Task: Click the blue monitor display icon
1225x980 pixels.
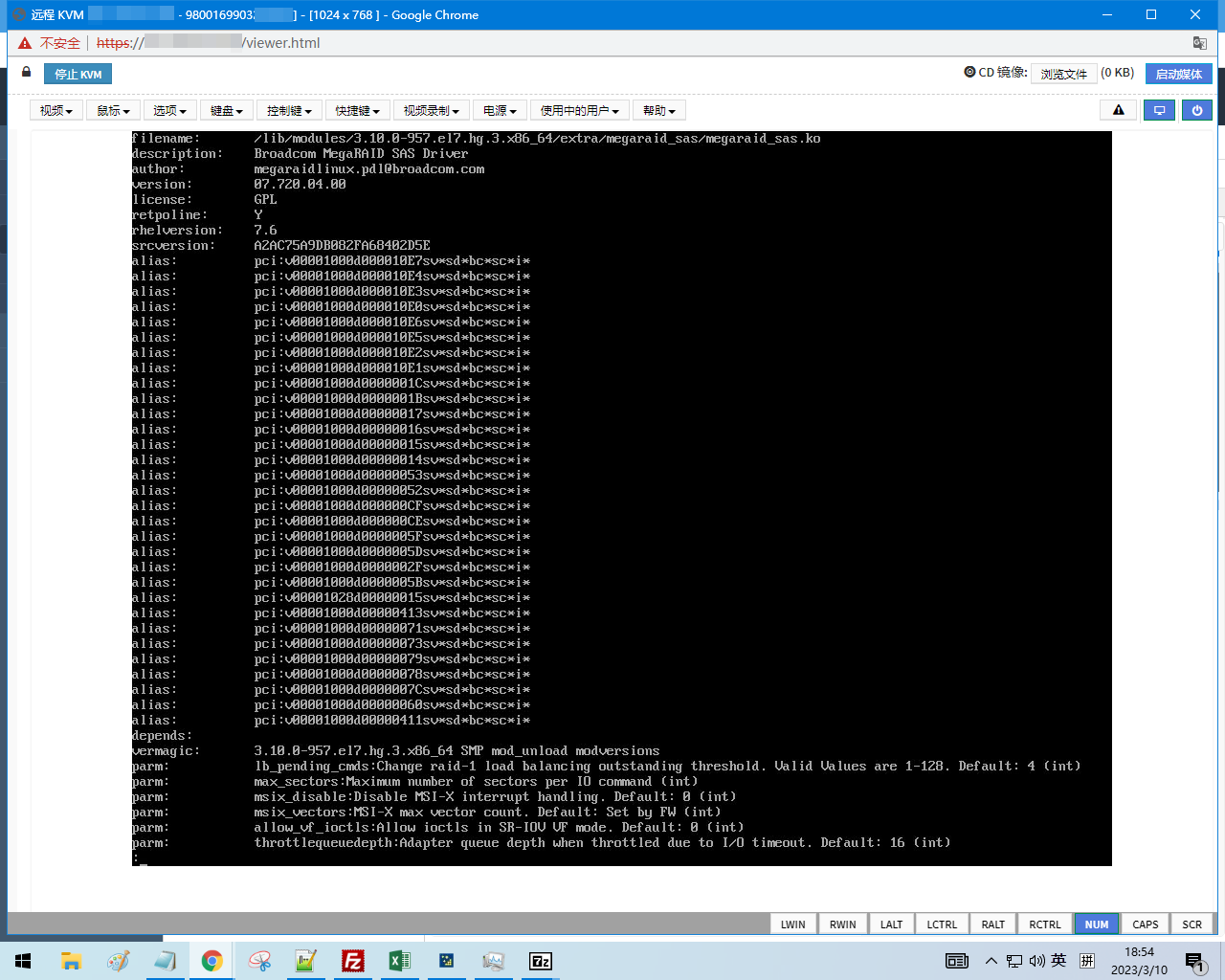Action: 1159,111
